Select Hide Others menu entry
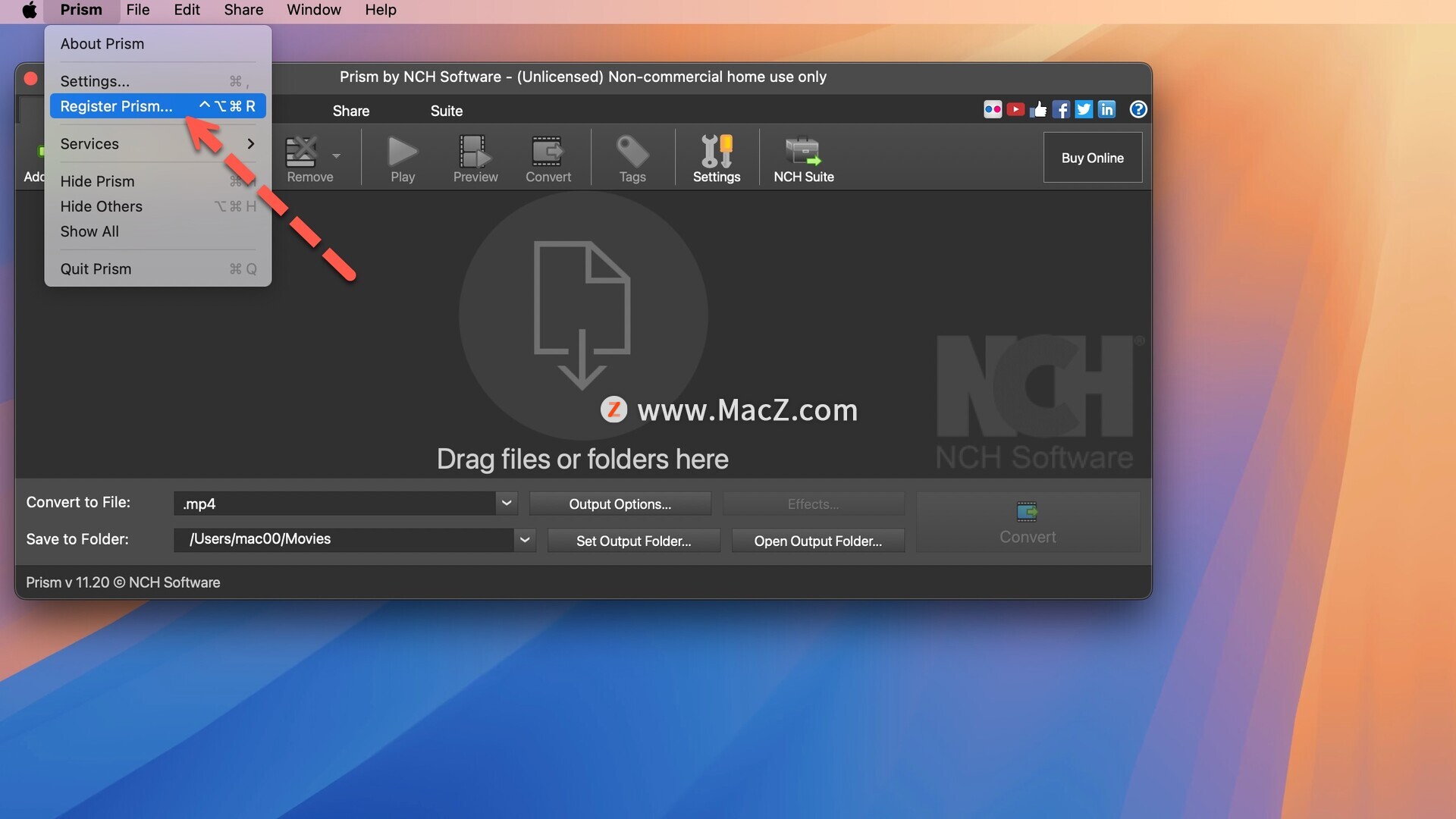The width and height of the screenshot is (1456, 819). point(158,206)
